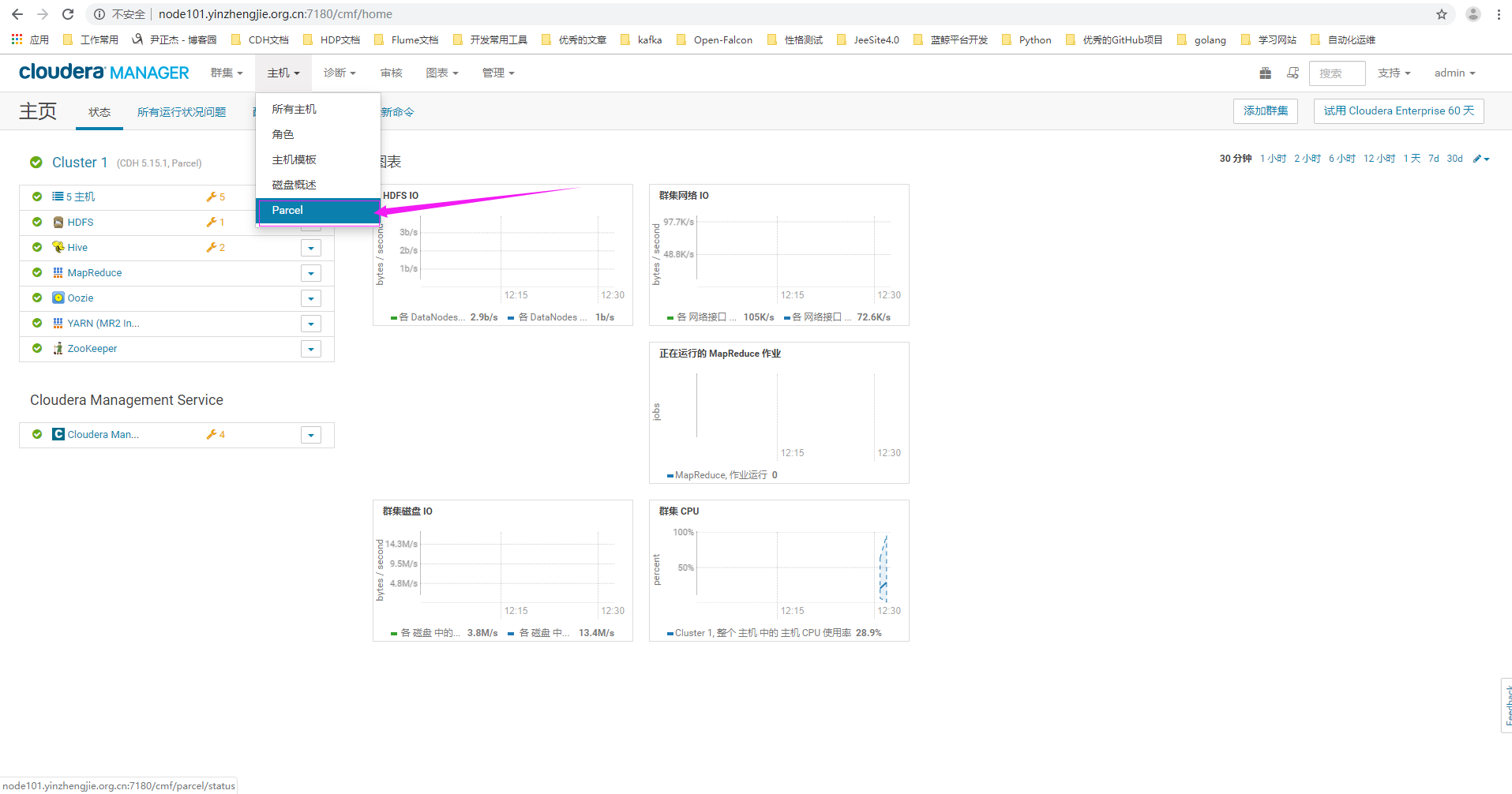The image size is (1512, 794).
Task: Click the Parcel menu entry
Action: click(x=287, y=211)
